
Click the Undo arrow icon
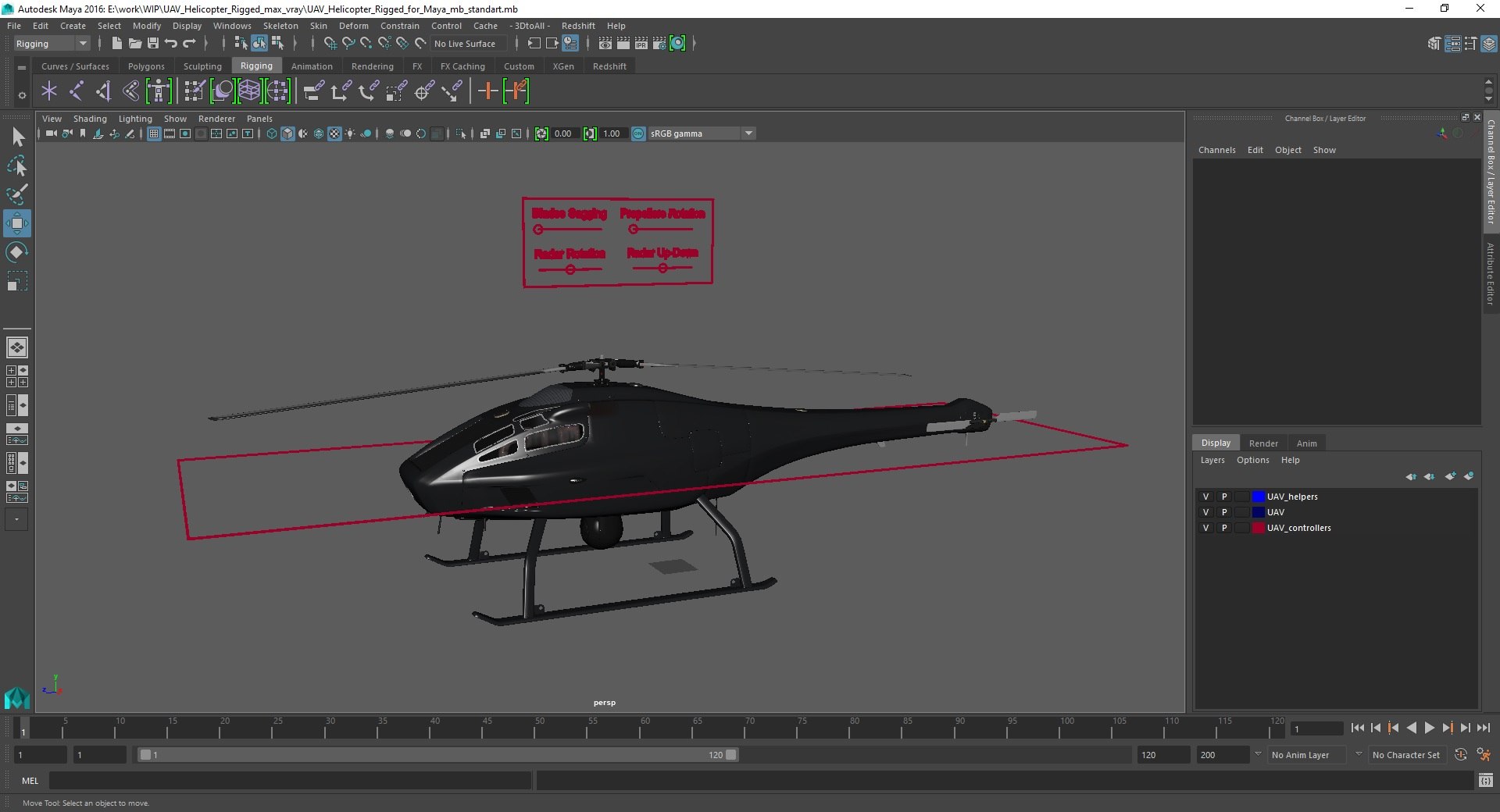pos(171,44)
